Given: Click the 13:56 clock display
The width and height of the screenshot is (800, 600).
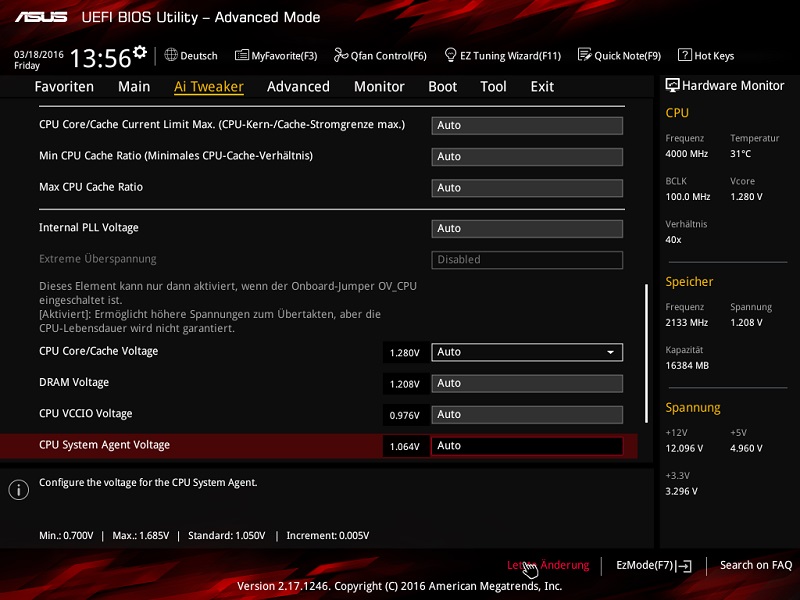Looking at the screenshot, I should [101, 58].
